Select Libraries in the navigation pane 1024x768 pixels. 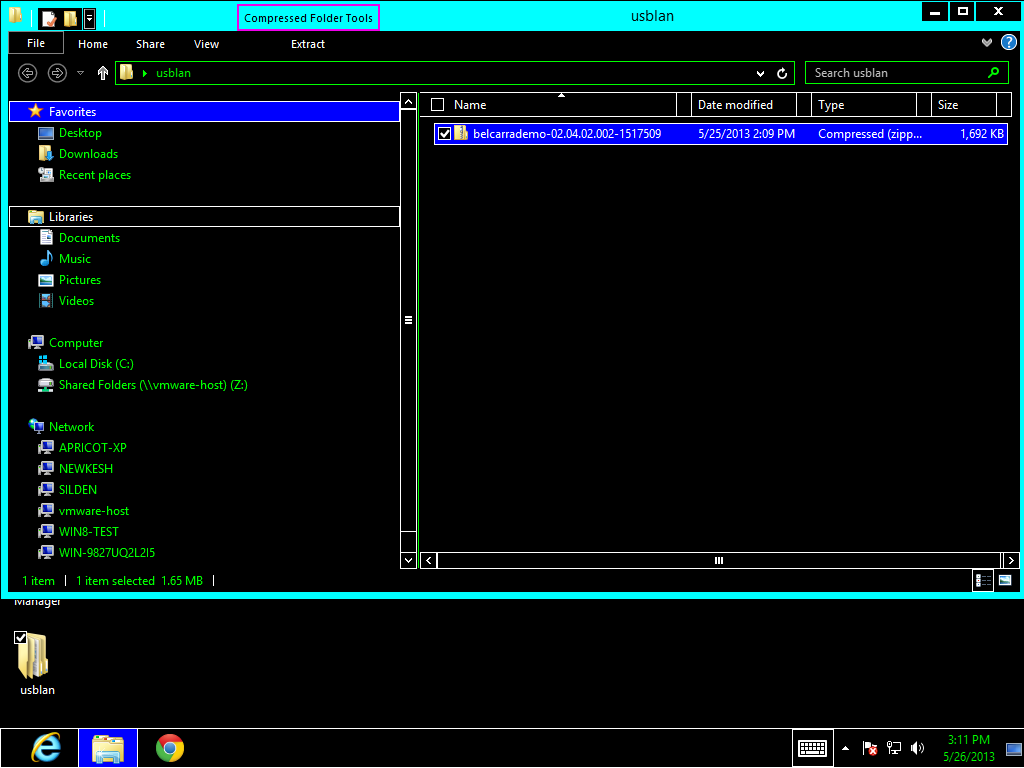click(204, 217)
